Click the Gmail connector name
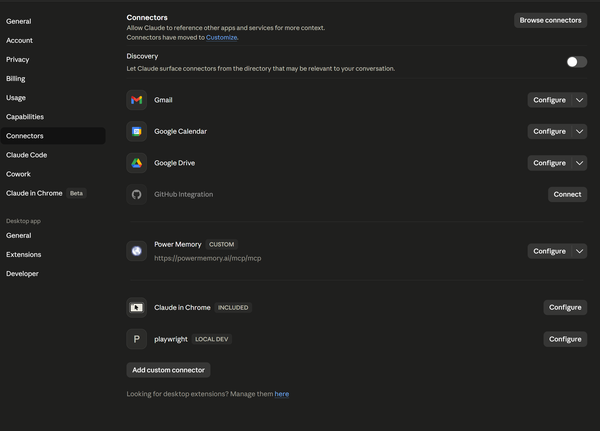 click(163, 100)
